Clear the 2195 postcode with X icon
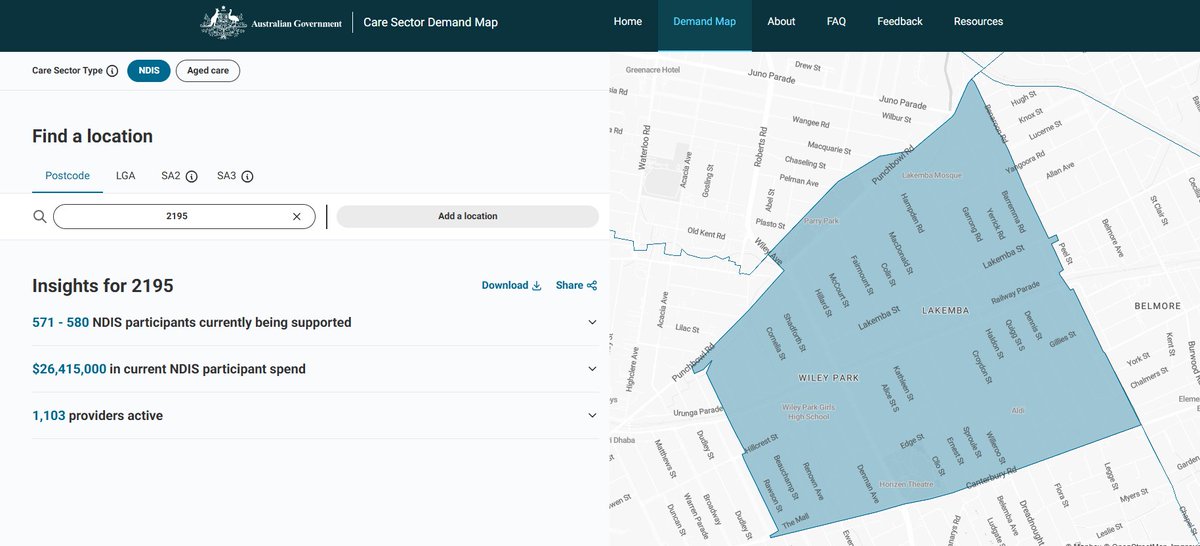The image size is (1200, 546). [x=296, y=216]
